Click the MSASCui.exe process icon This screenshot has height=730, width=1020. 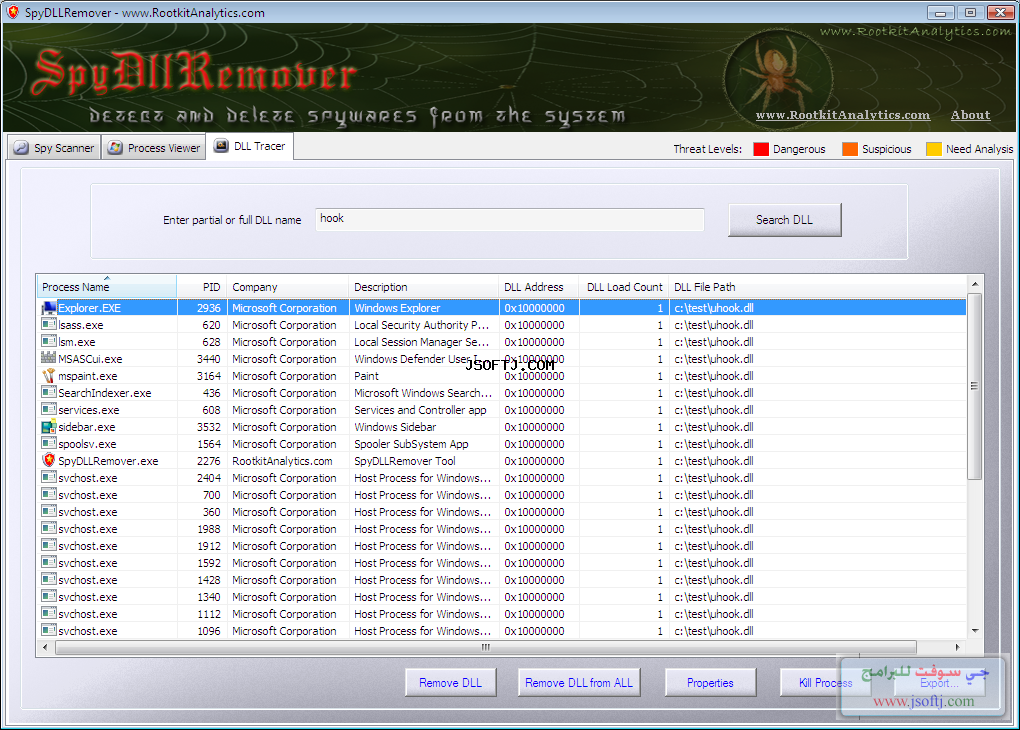pyautogui.click(x=49, y=358)
